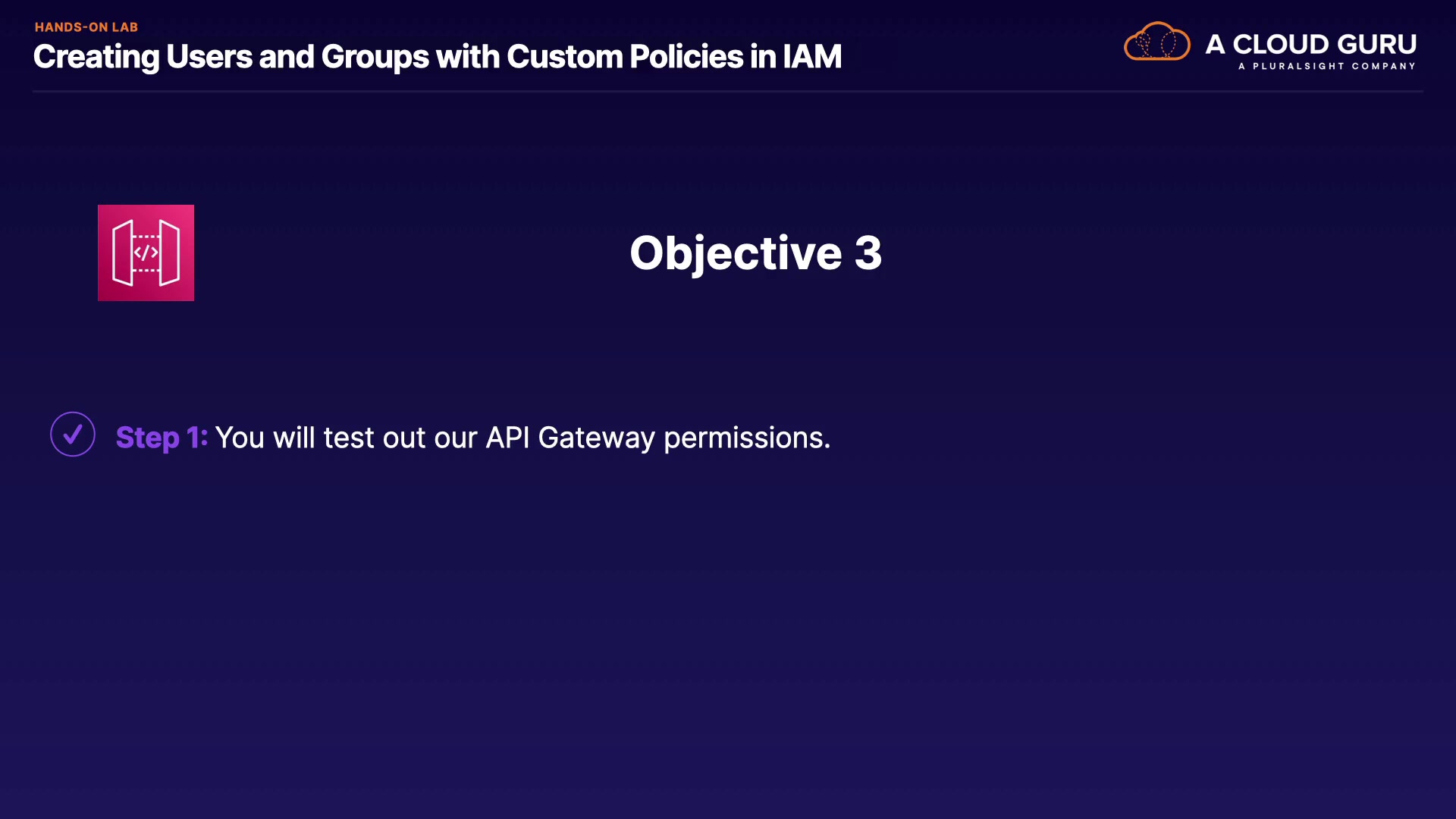The width and height of the screenshot is (1456, 819).
Task: Click the orange 'HANDS-ON LAB' label
Action: coord(86,27)
